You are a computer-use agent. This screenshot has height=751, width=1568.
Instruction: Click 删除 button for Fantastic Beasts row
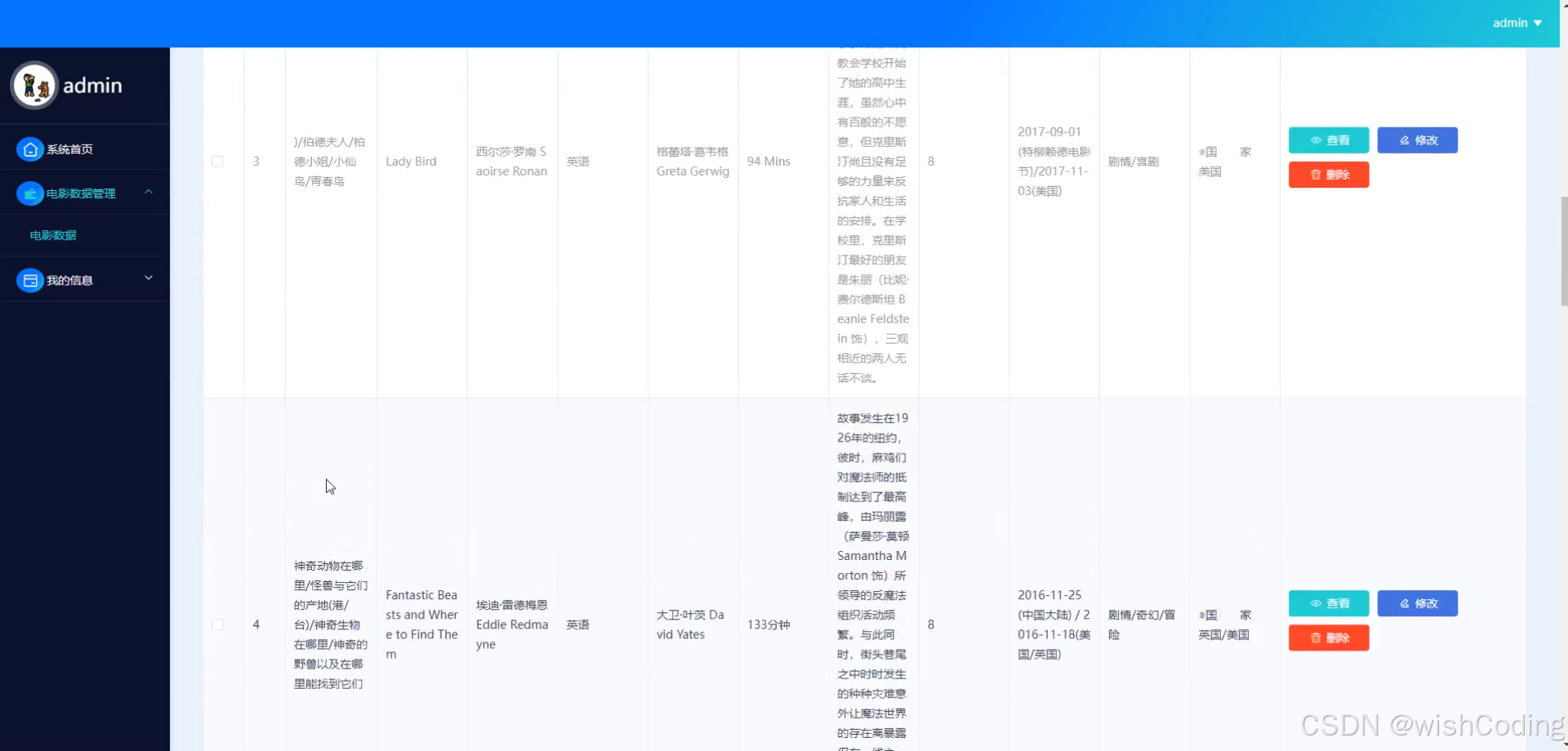pyautogui.click(x=1329, y=638)
